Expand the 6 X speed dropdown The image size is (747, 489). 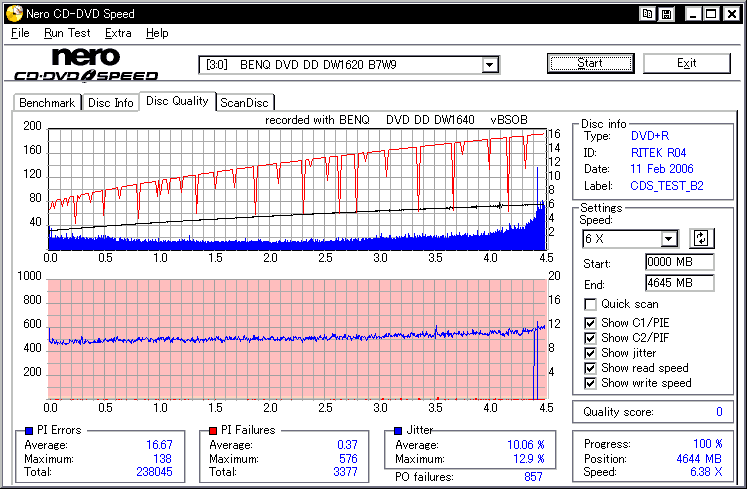[x=669, y=238]
